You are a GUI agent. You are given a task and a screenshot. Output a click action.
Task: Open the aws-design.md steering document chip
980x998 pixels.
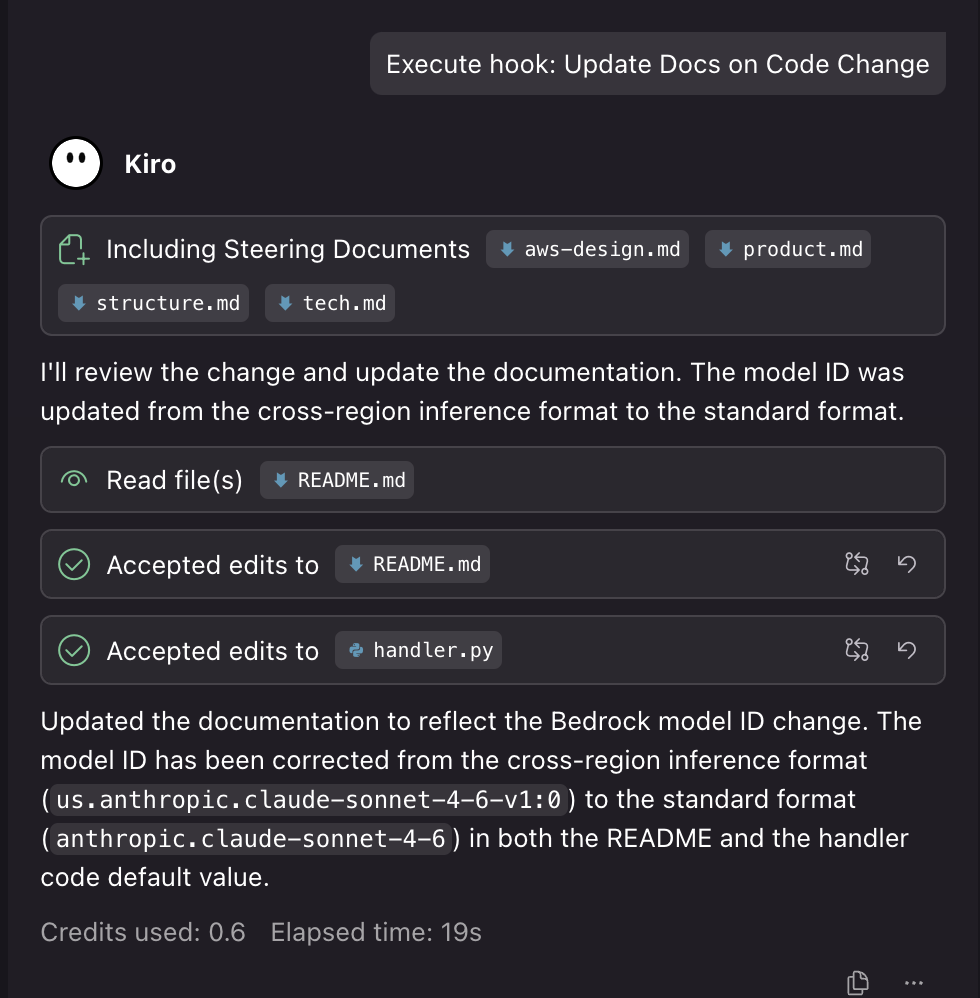590,249
